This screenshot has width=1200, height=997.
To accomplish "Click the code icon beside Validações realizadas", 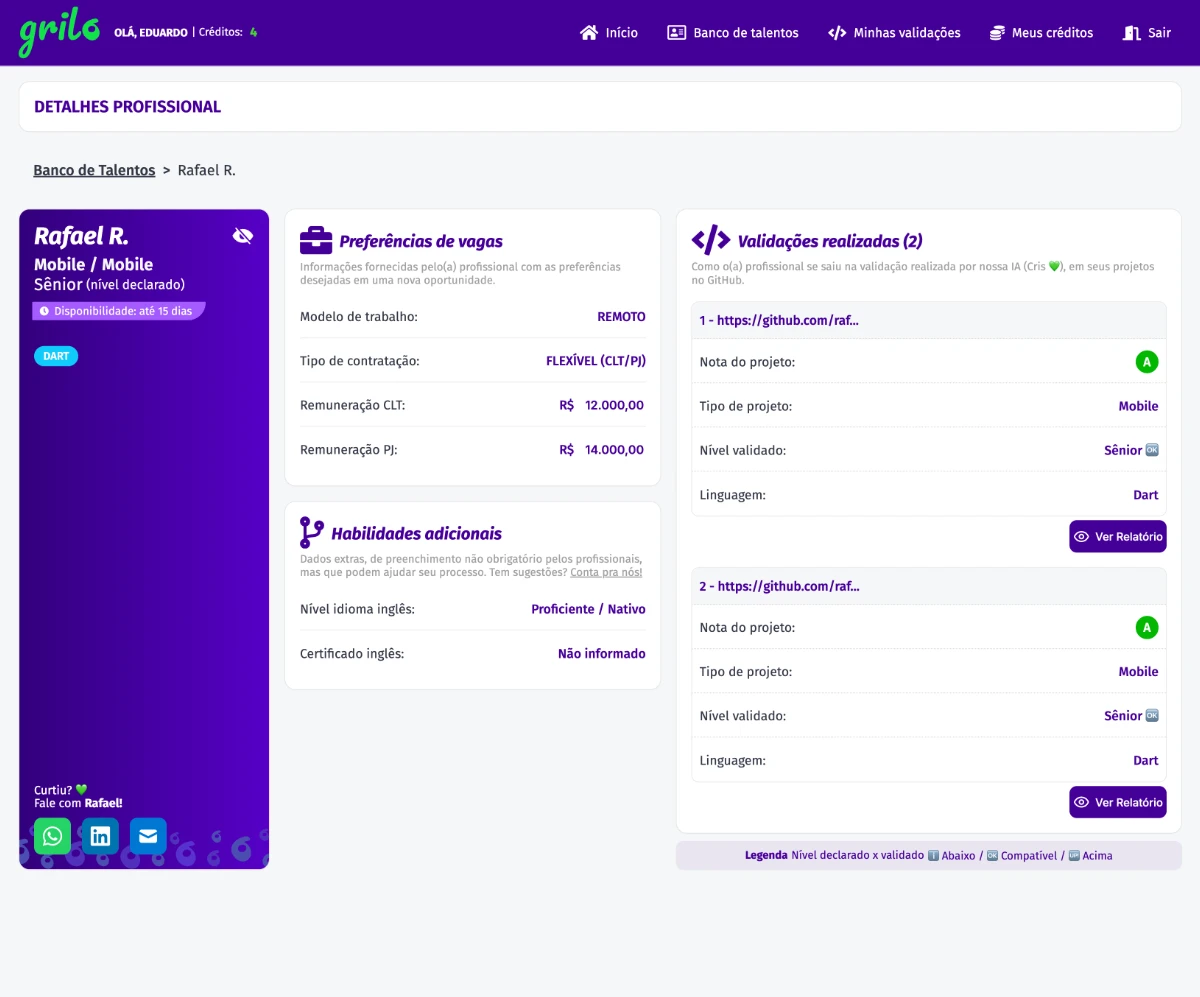I will pyautogui.click(x=711, y=241).
